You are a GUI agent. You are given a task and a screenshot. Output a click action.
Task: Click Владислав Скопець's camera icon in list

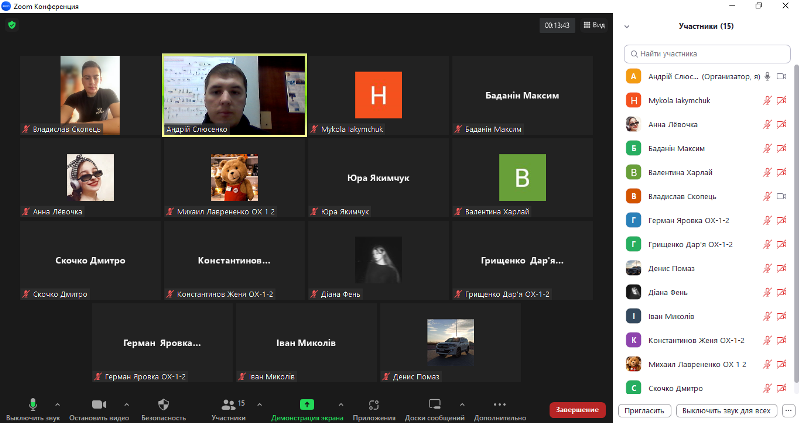[x=782, y=196]
